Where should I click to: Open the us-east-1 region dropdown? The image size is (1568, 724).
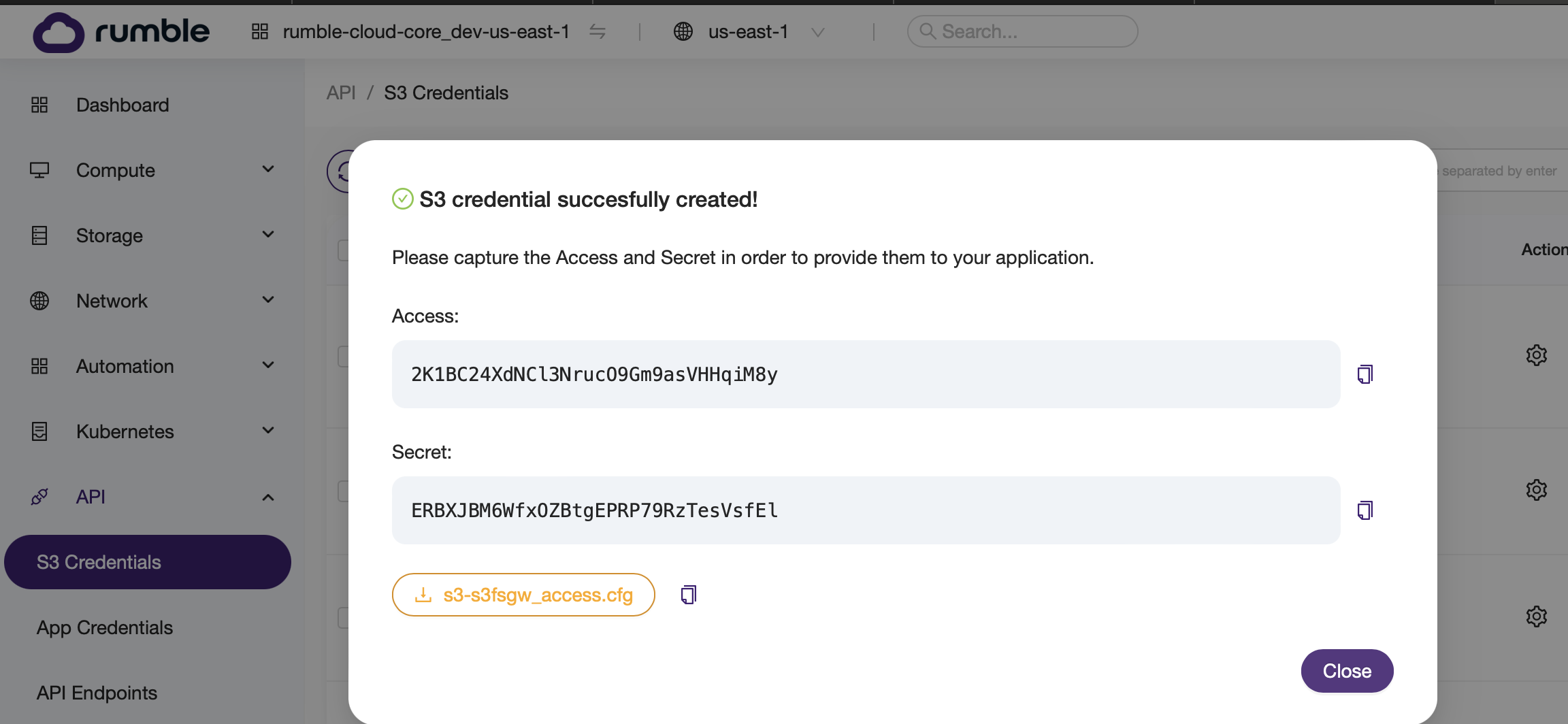pyautogui.click(x=818, y=32)
